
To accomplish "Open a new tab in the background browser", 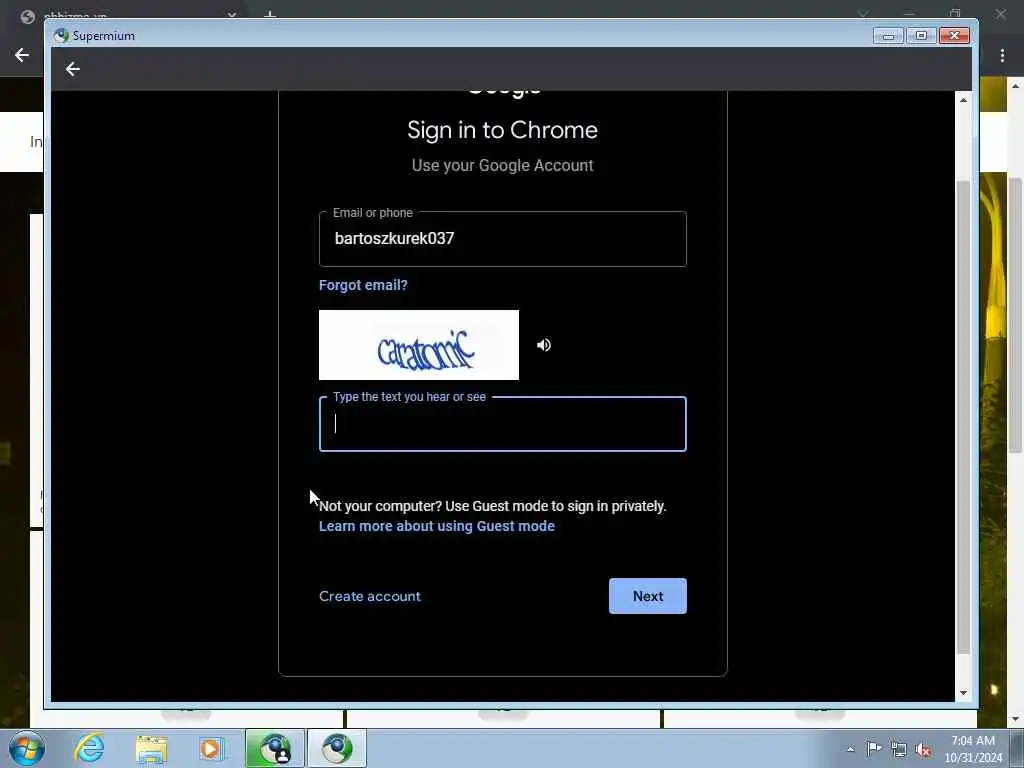I will coord(270,14).
